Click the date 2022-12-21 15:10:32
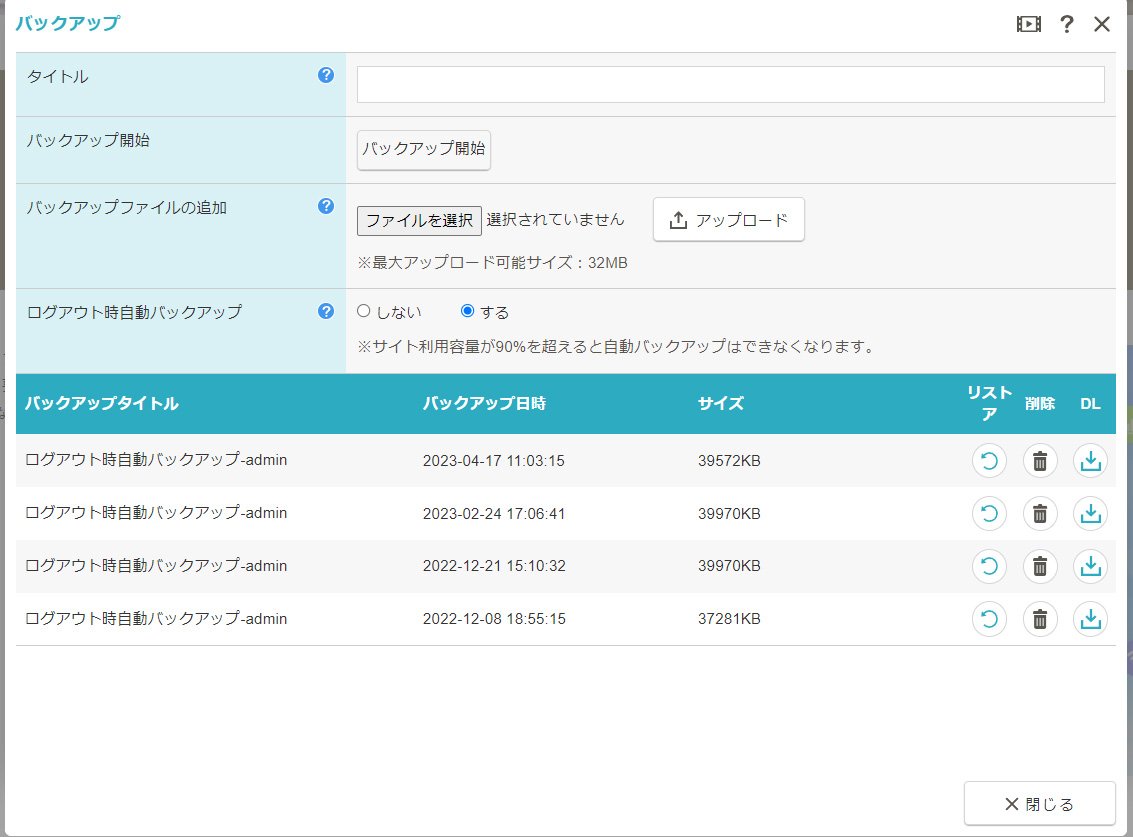This screenshot has height=837, width=1133. point(494,566)
